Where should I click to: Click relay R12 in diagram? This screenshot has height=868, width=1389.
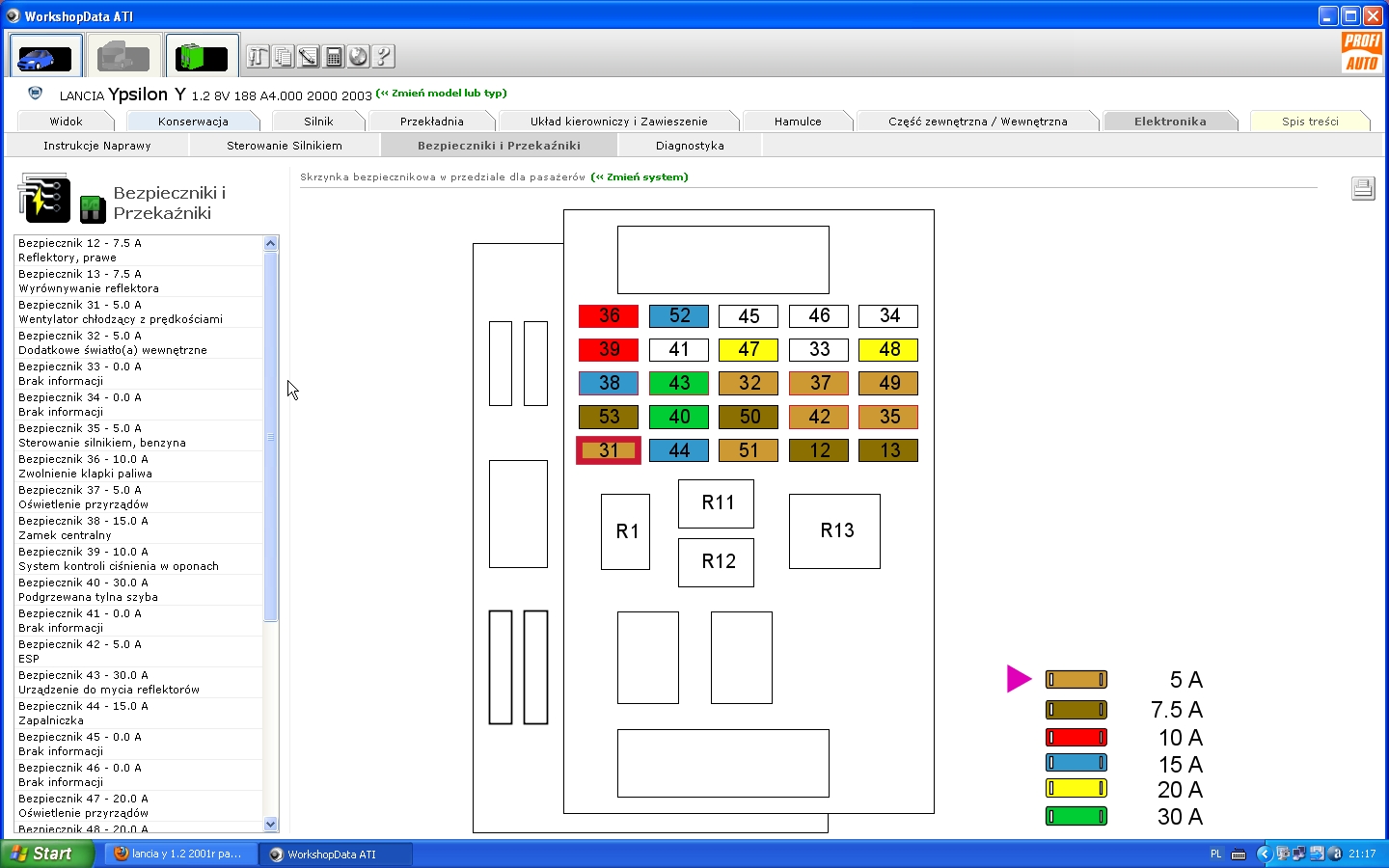pos(716,562)
